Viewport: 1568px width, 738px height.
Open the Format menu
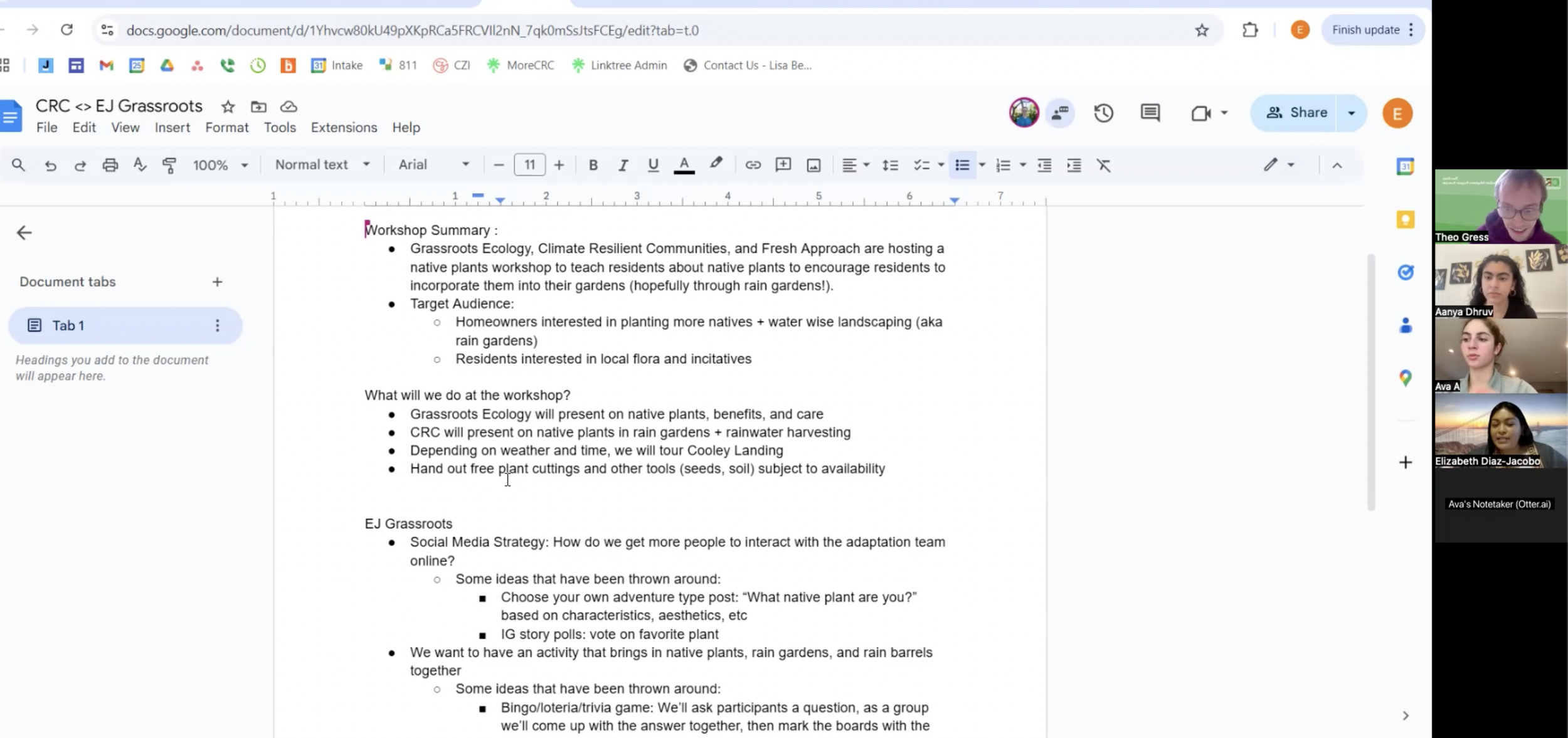tap(226, 128)
